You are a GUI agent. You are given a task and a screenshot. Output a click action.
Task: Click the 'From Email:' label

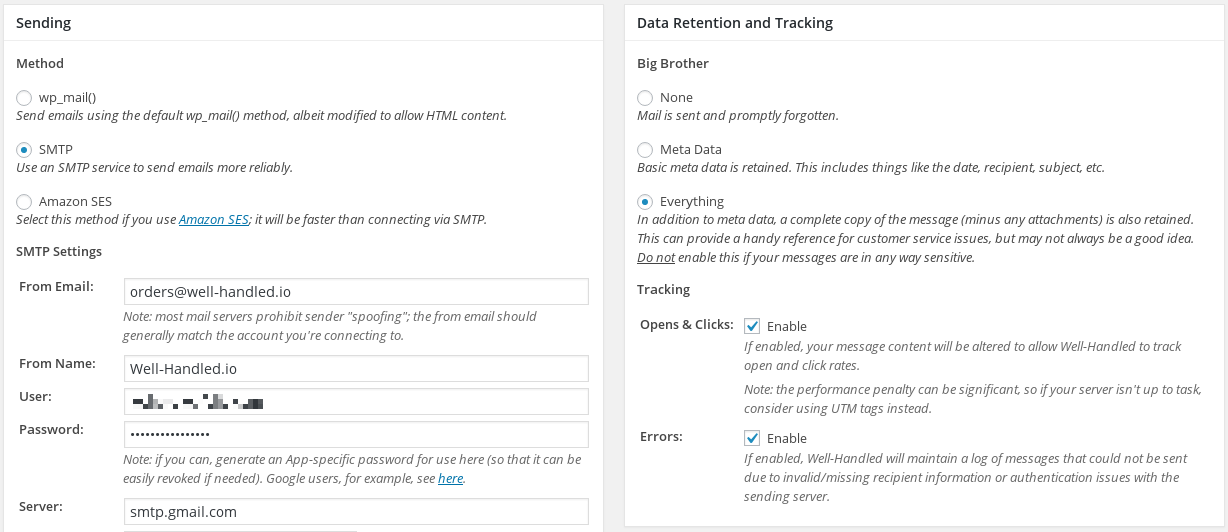coord(56,287)
